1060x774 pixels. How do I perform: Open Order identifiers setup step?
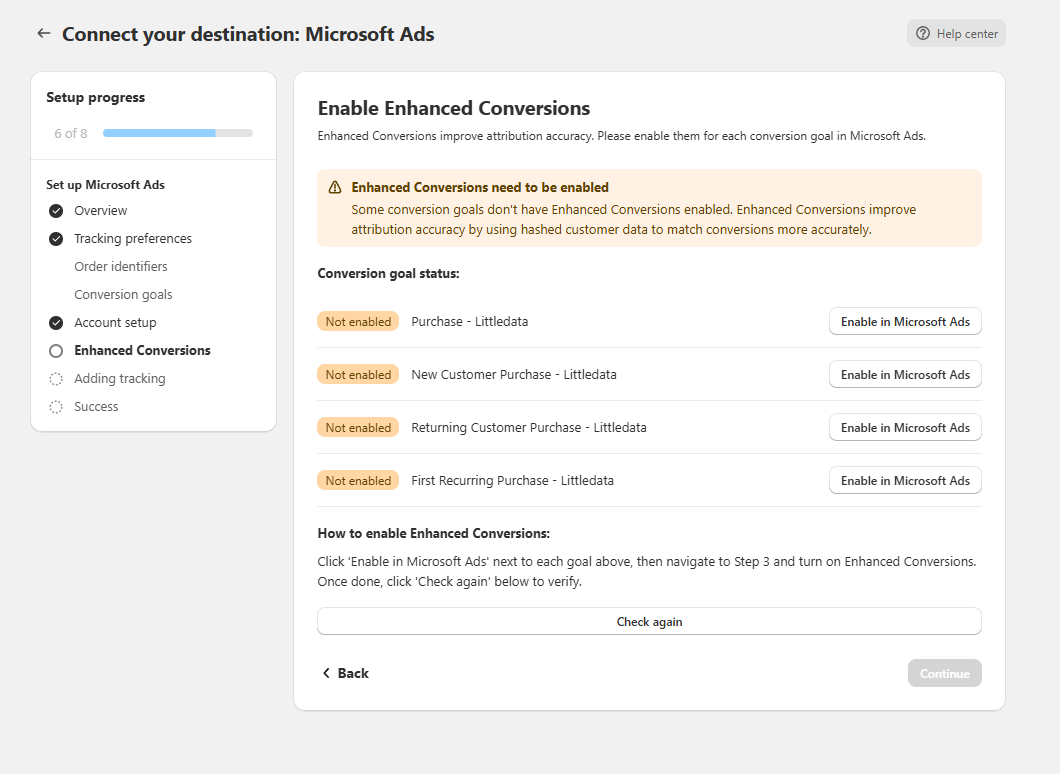(x=121, y=267)
